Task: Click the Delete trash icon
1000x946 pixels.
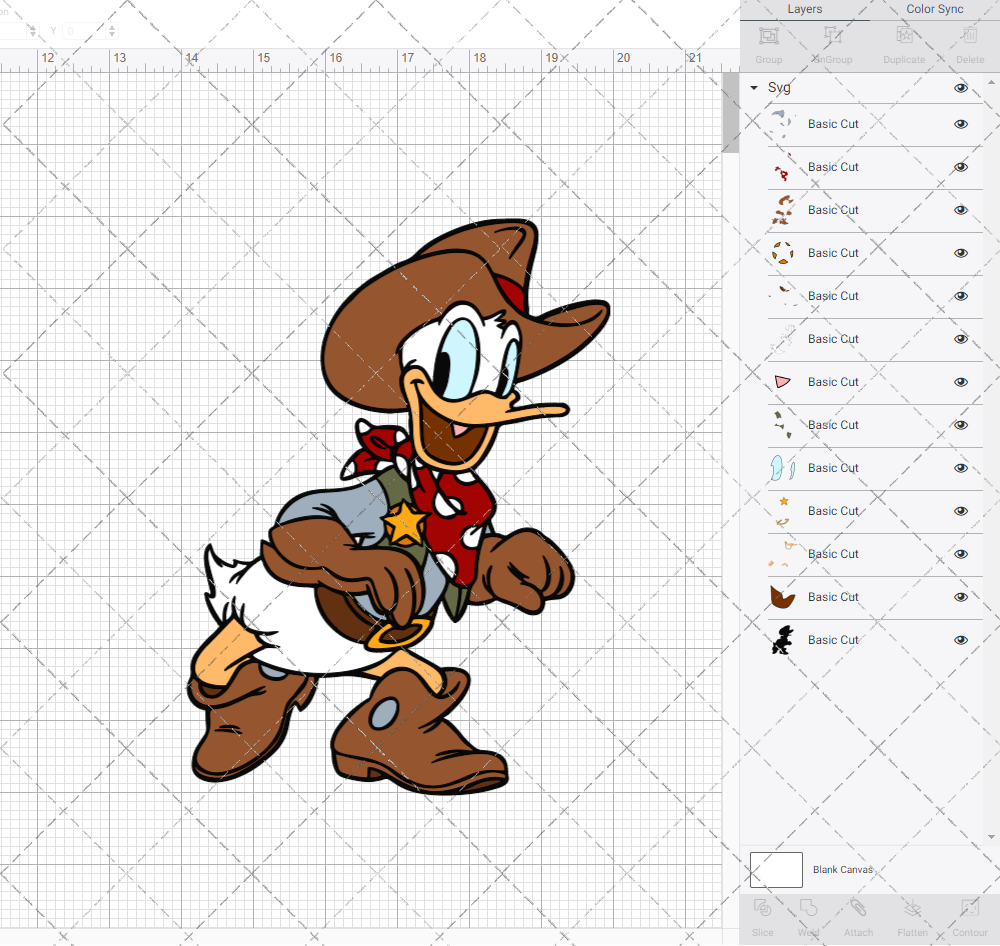Action: pos(970,35)
